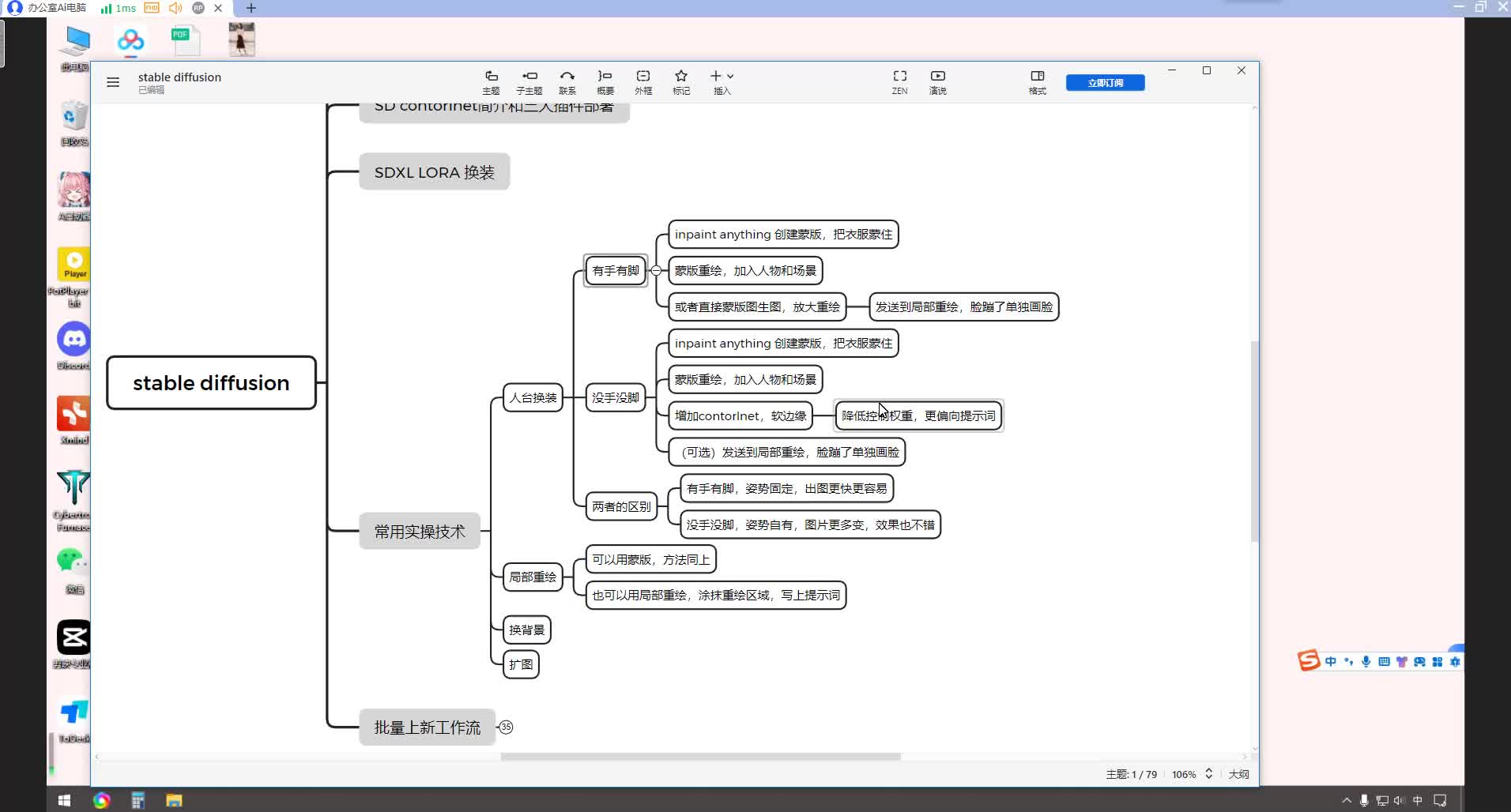Select the stable diffusion central topic
The width and height of the screenshot is (1511, 812).
click(211, 383)
